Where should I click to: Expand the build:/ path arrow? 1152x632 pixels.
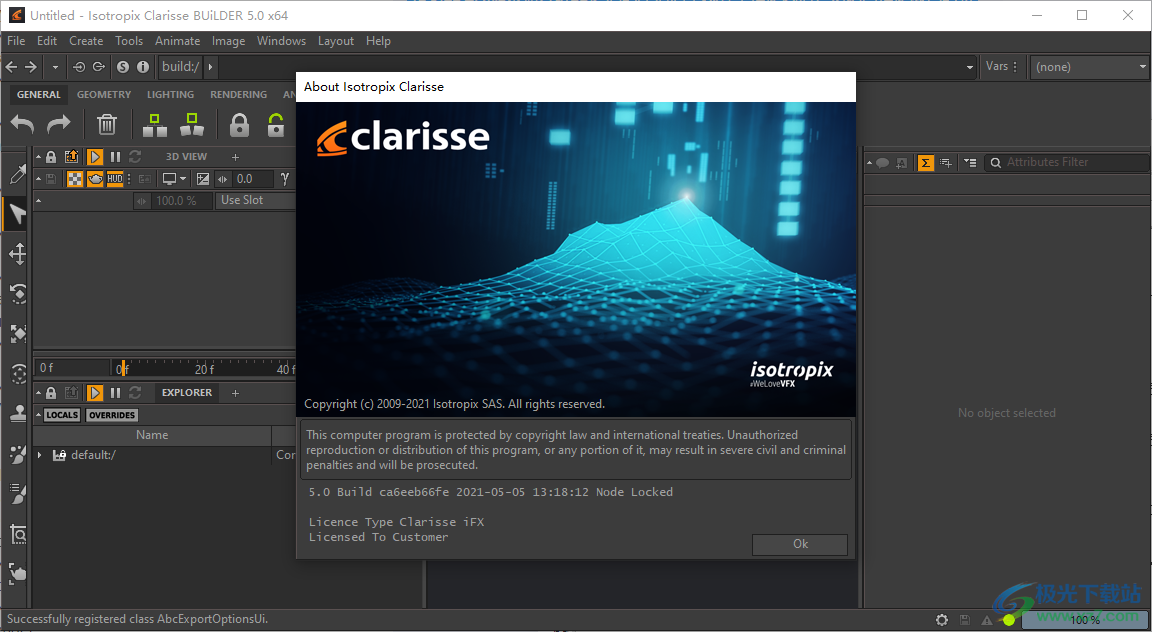pos(210,67)
